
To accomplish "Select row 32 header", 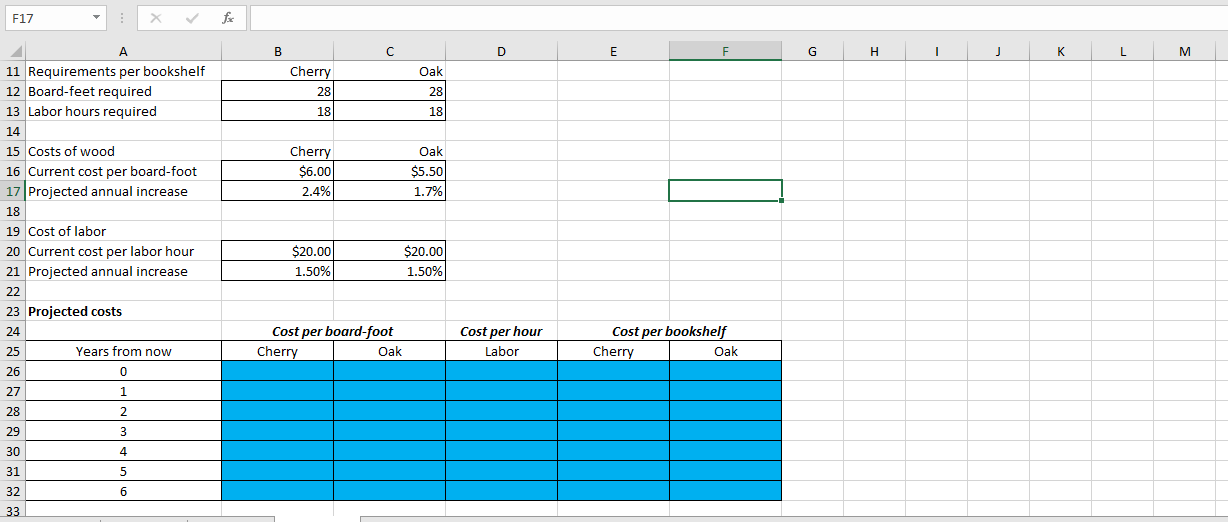I will [x=12, y=491].
